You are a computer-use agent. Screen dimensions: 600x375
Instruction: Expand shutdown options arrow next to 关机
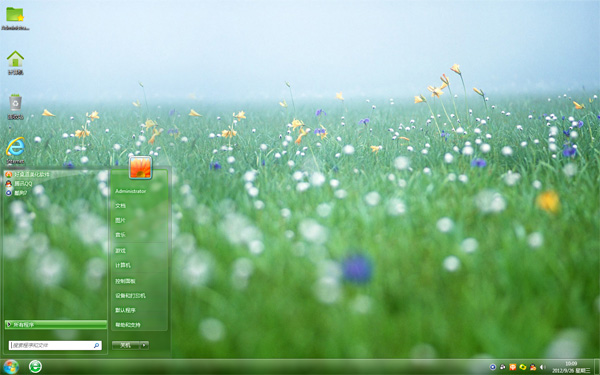(x=144, y=345)
